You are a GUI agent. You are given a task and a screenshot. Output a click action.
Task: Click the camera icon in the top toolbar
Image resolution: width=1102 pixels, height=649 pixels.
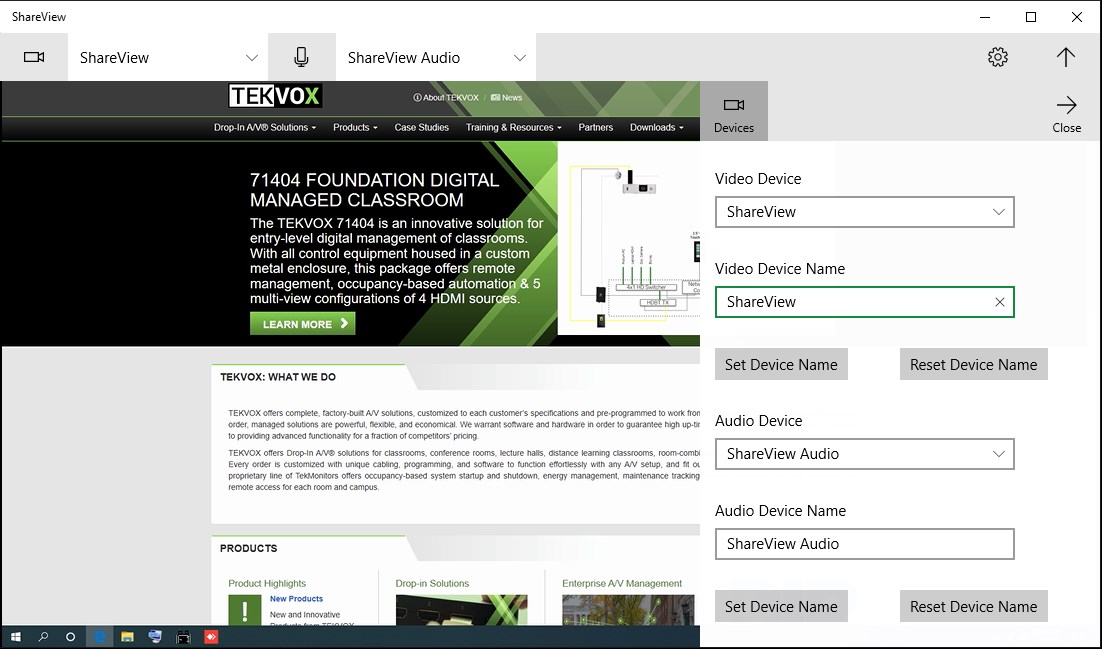pos(34,57)
